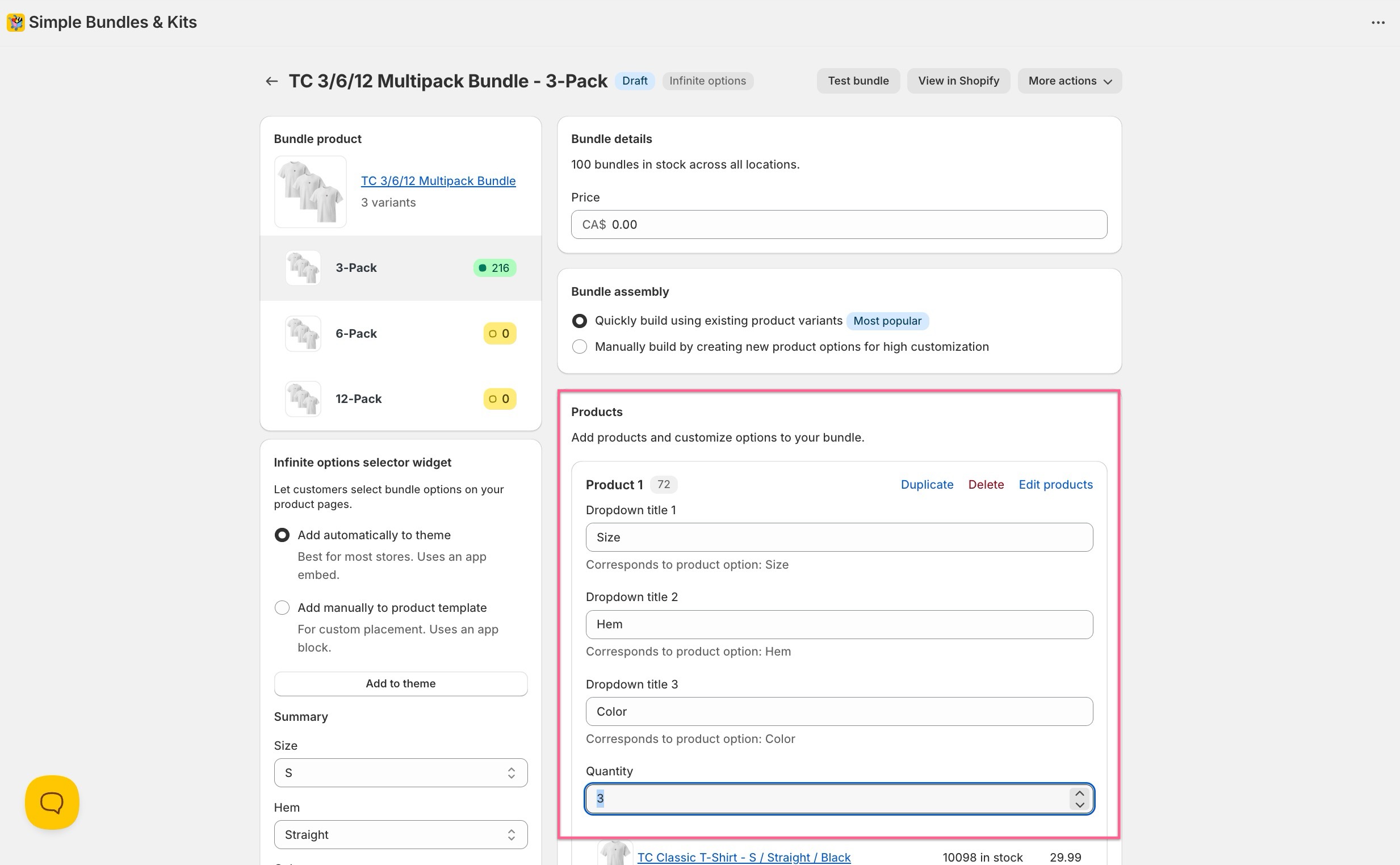1400x865 pixels.
Task: Click the 12-Pack yellow 0 stock badge
Action: (500, 399)
